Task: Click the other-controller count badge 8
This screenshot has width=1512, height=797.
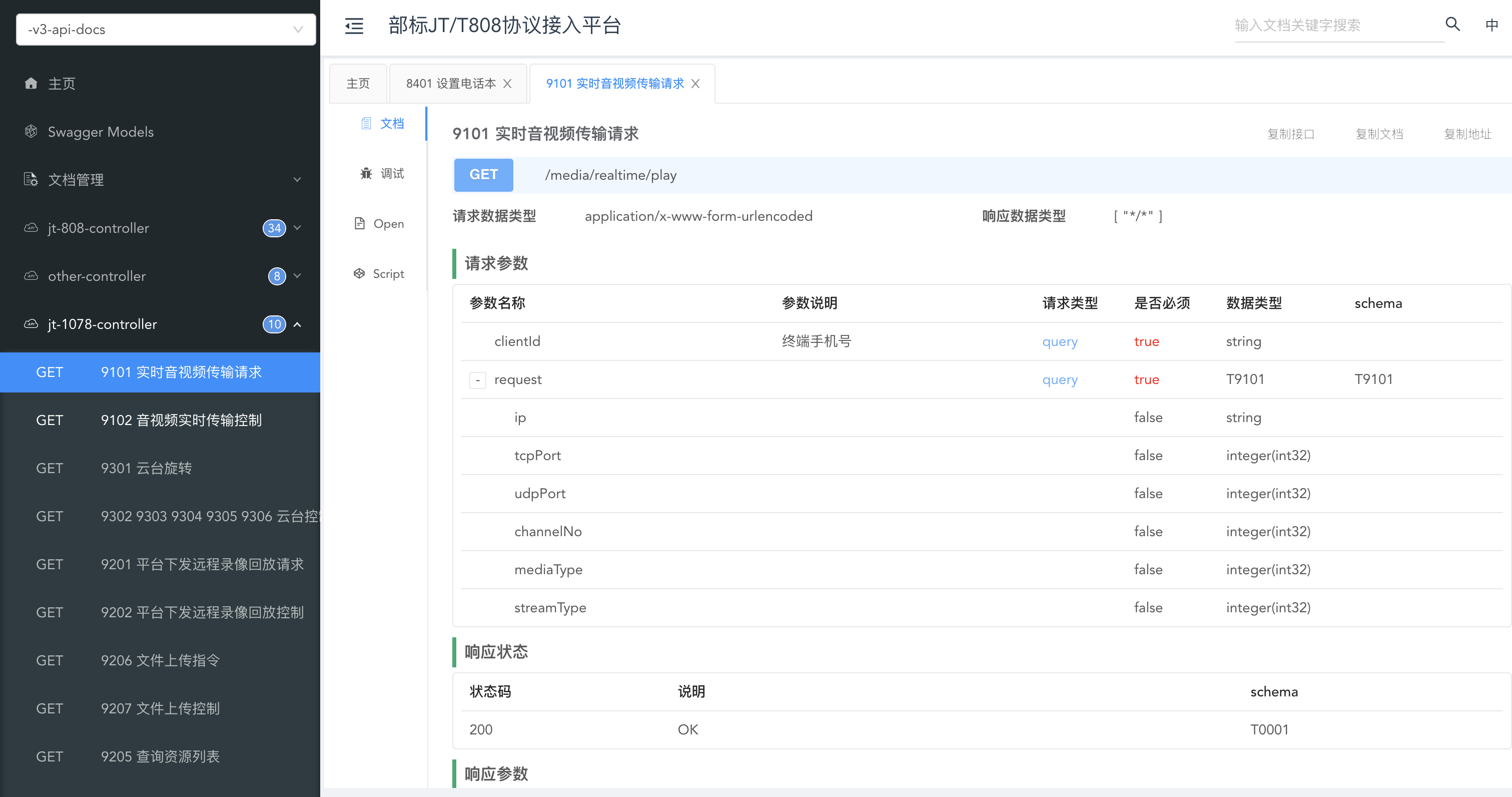Action: pyautogui.click(x=277, y=276)
